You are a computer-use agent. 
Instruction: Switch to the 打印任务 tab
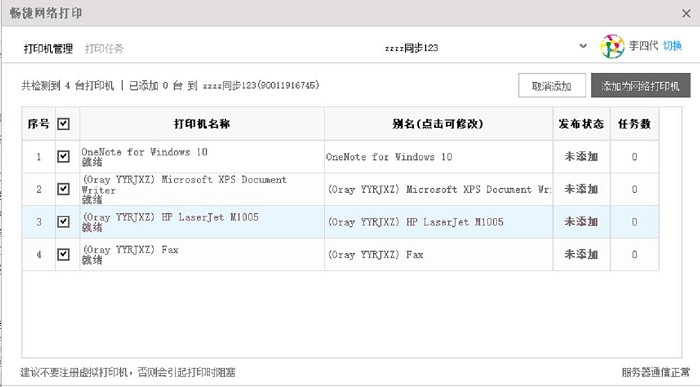point(104,48)
